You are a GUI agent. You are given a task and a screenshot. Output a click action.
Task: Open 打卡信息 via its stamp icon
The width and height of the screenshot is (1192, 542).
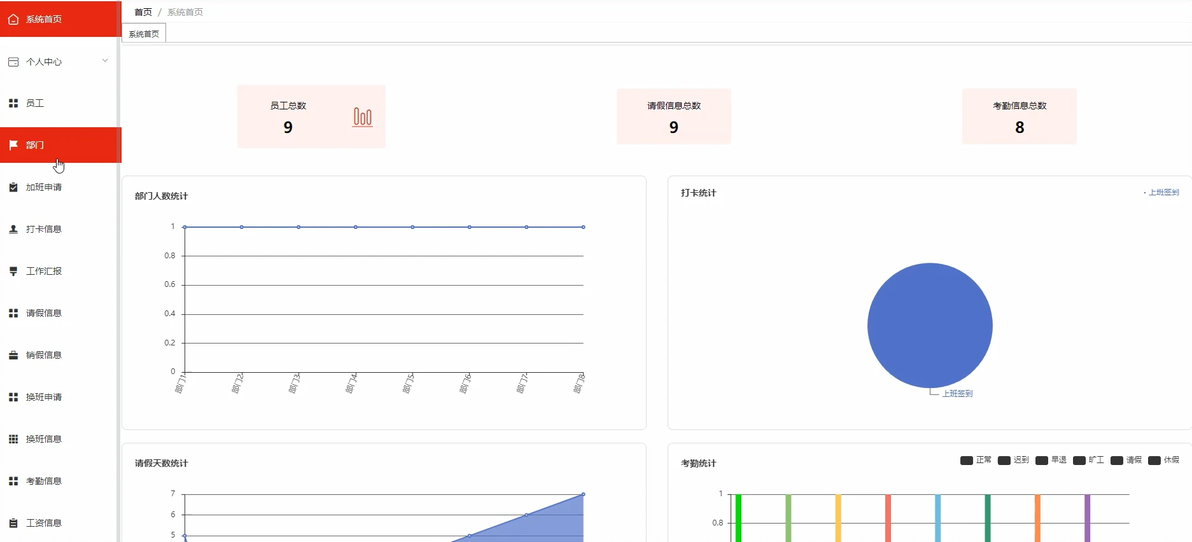click(x=13, y=229)
